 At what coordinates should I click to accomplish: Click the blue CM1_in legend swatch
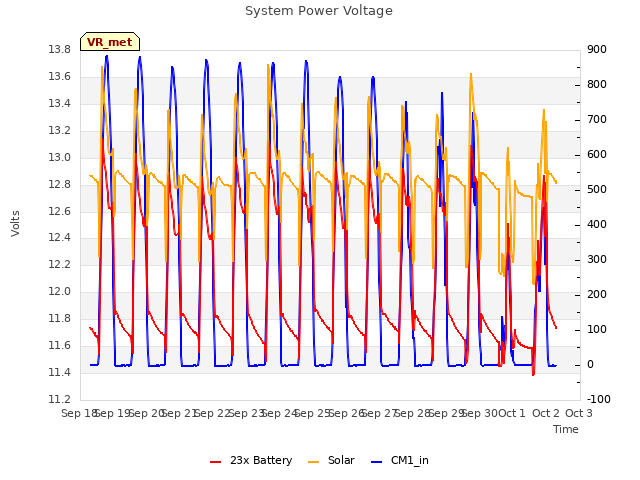tap(376, 462)
